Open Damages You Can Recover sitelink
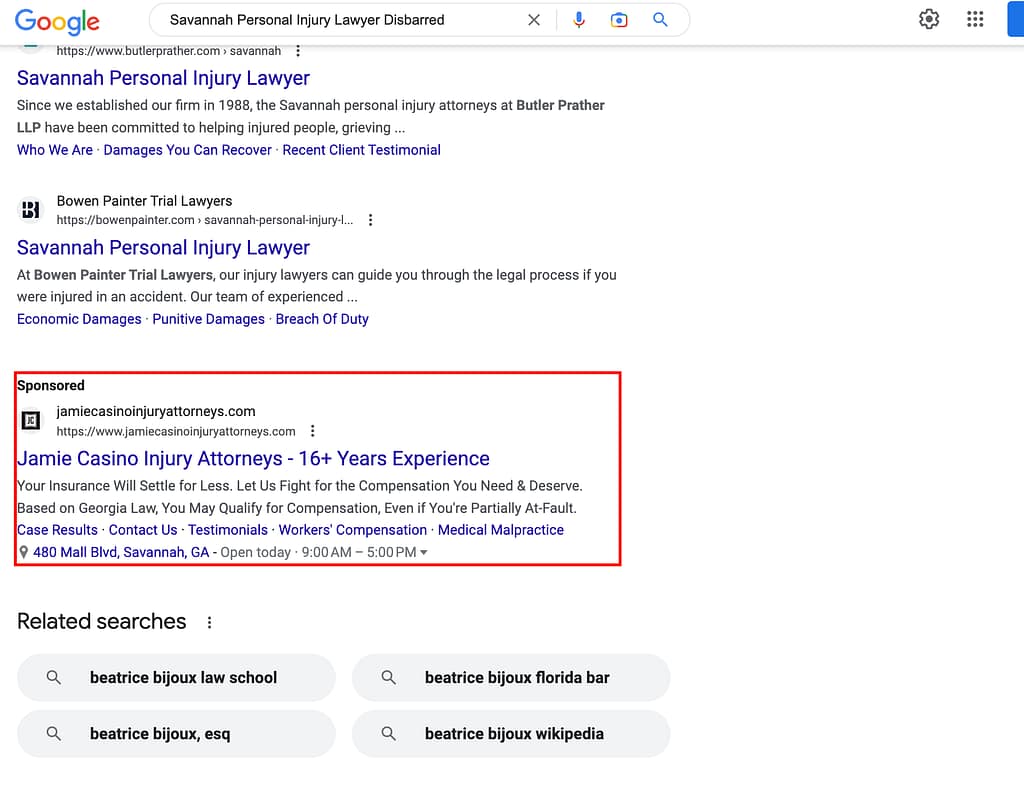The width and height of the screenshot is (1024, 792). (187, 150)
